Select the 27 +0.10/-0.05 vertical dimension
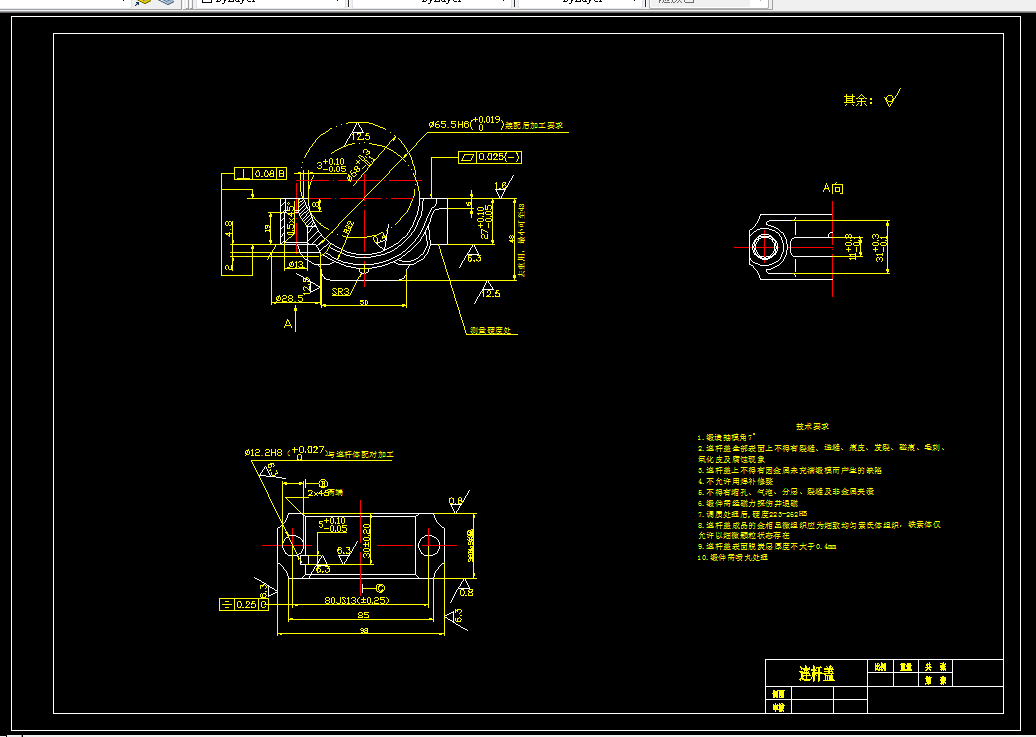Viewport: 1036px width, 737px height. 486,223
